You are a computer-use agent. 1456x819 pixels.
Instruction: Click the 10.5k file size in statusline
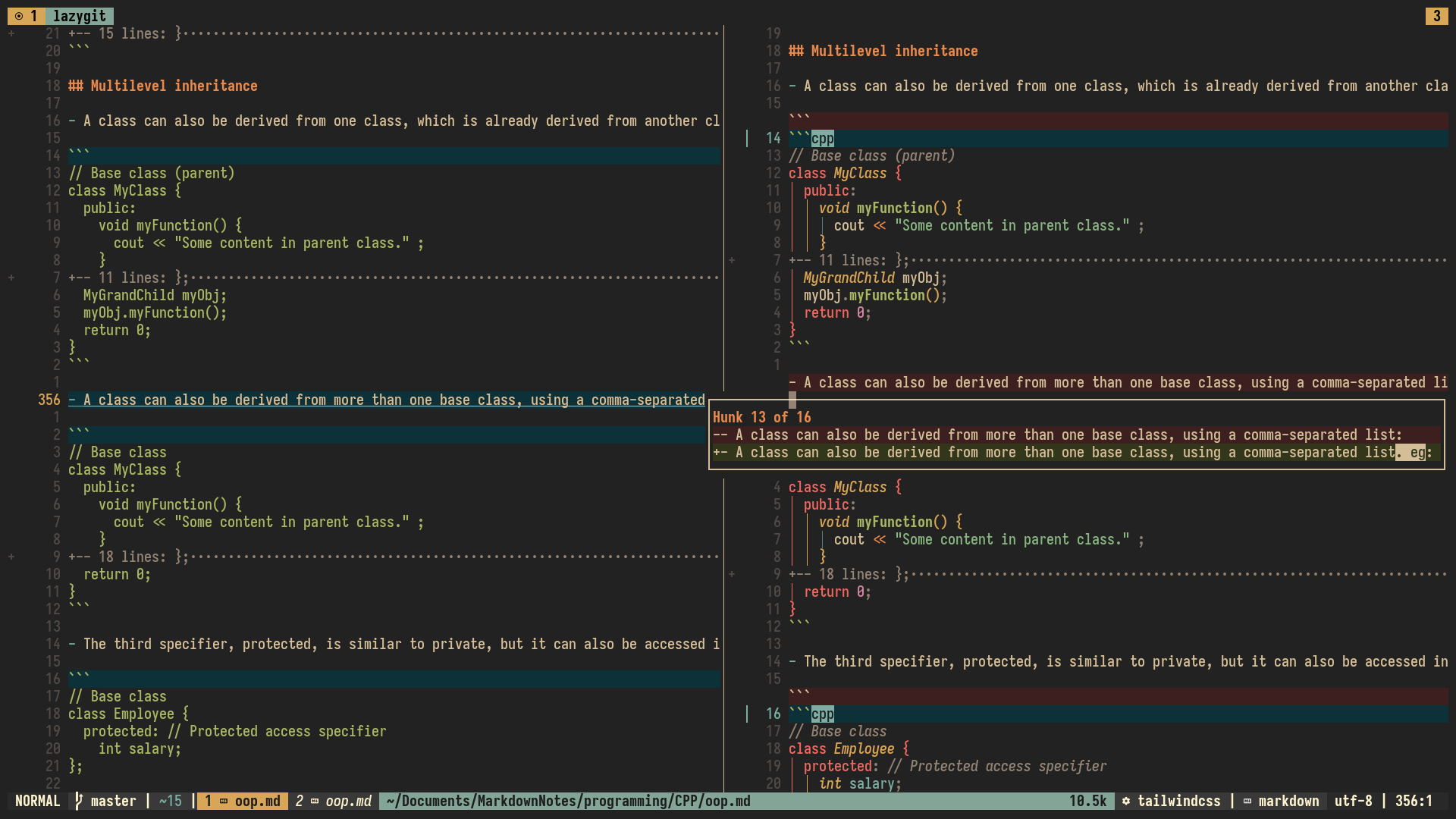point(1088,801)
